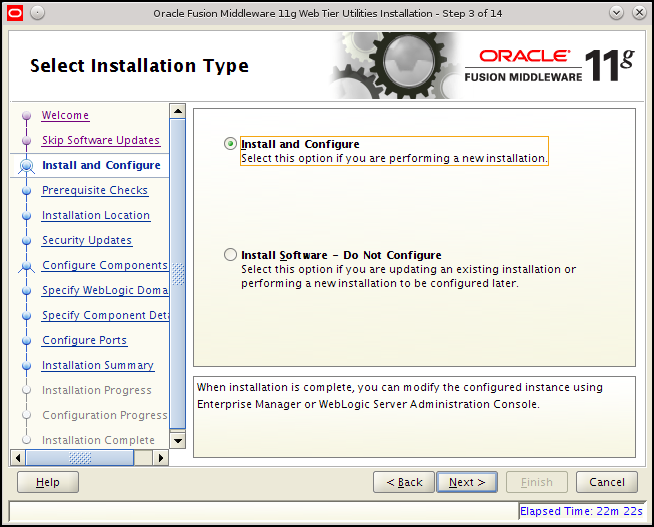Open Configure Components step
This screenshot has height=527, width=654.
click(105, 265)
